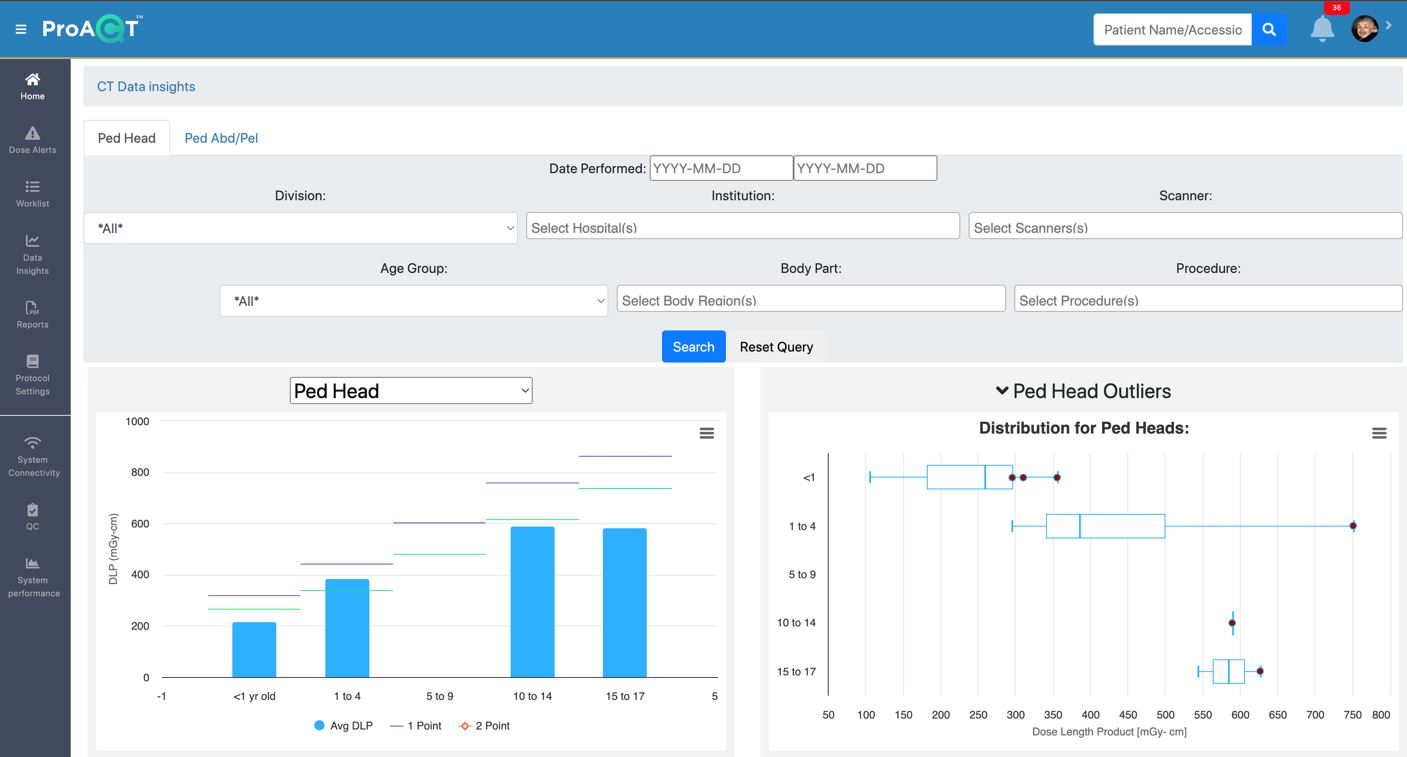
Task: Open the Select Body Region(s) field
Action: click(x=811, y=299)
